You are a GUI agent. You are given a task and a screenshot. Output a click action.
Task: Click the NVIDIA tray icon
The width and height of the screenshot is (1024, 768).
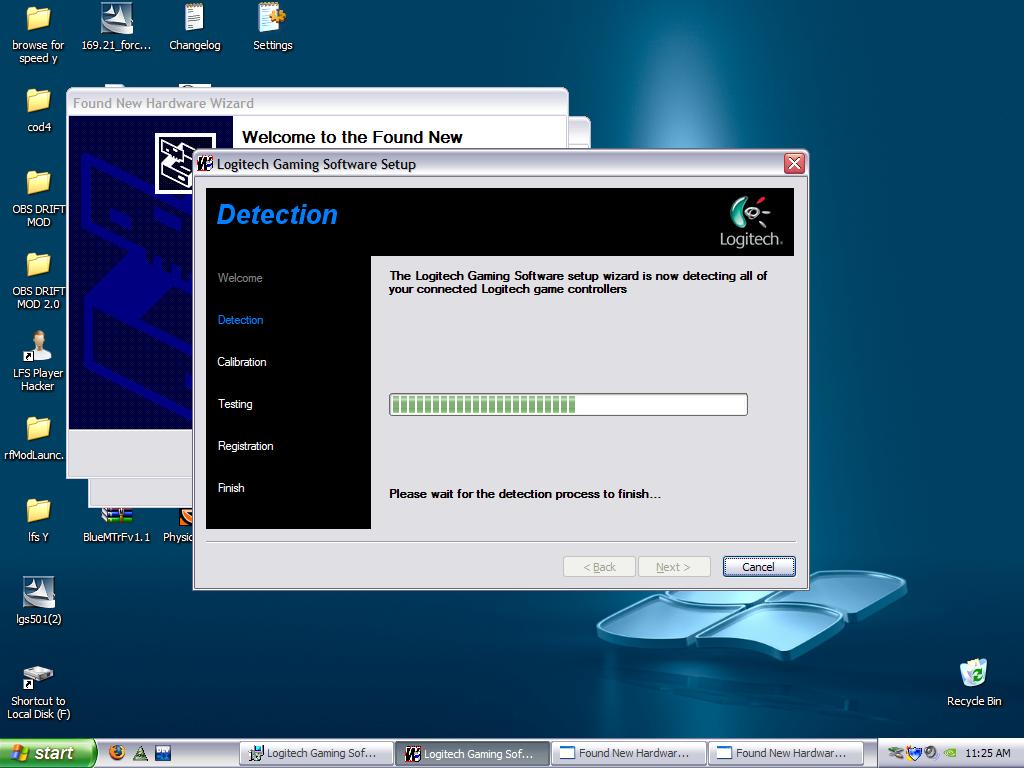951,753
